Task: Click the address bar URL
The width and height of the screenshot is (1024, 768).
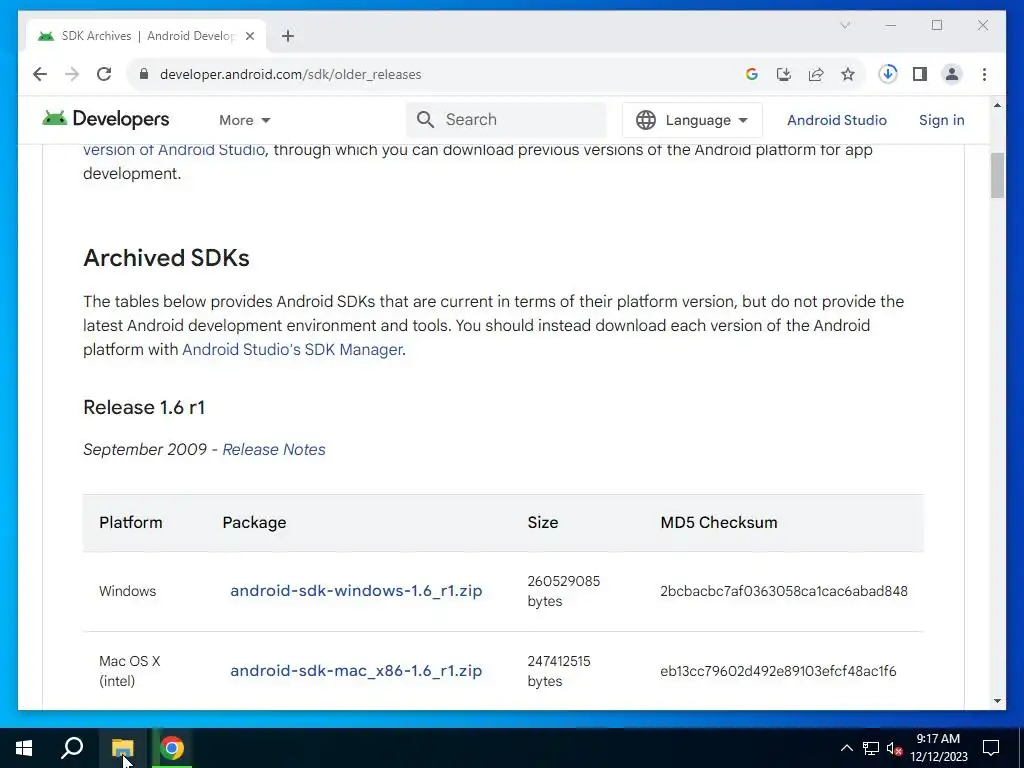Action: pos(291,74)
